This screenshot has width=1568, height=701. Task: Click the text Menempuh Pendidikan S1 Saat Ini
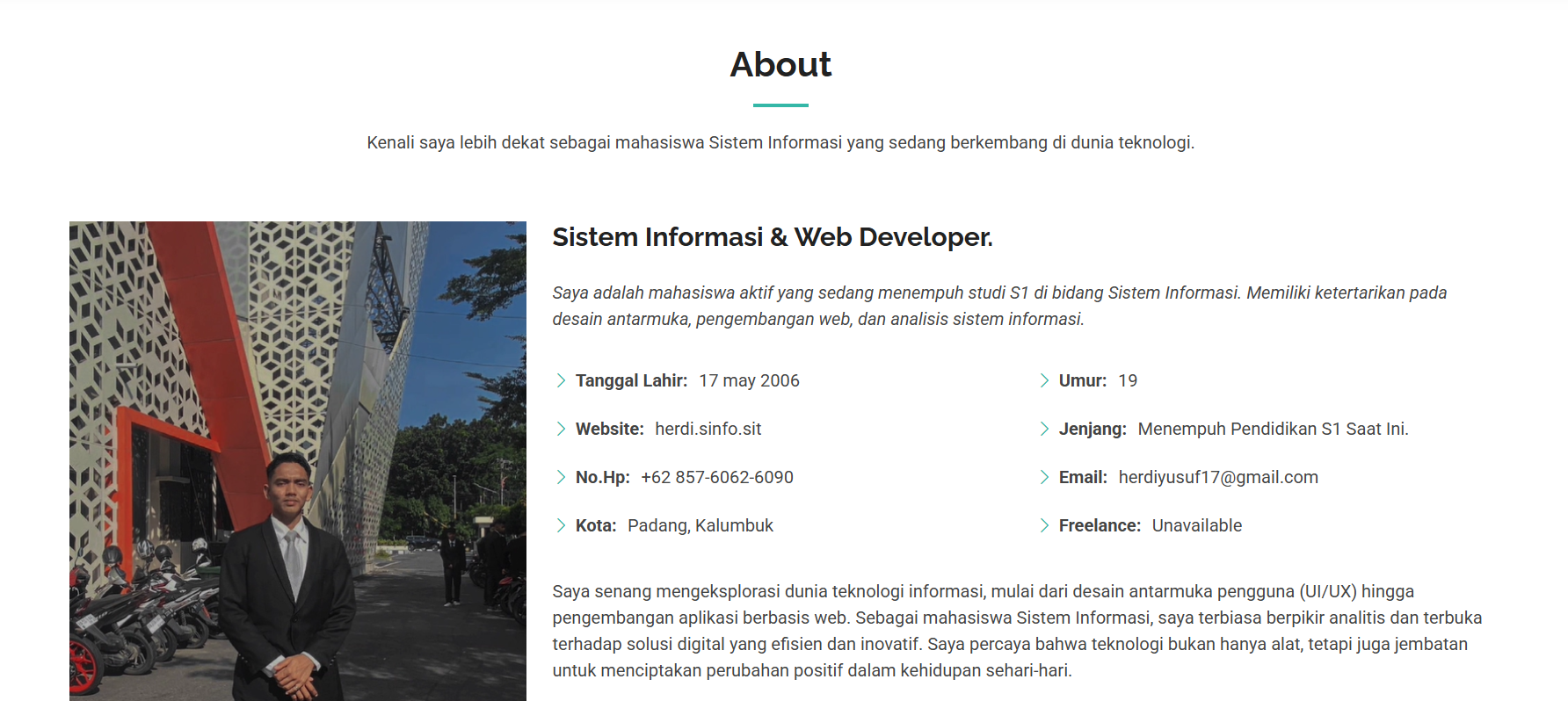(1273, 429)
